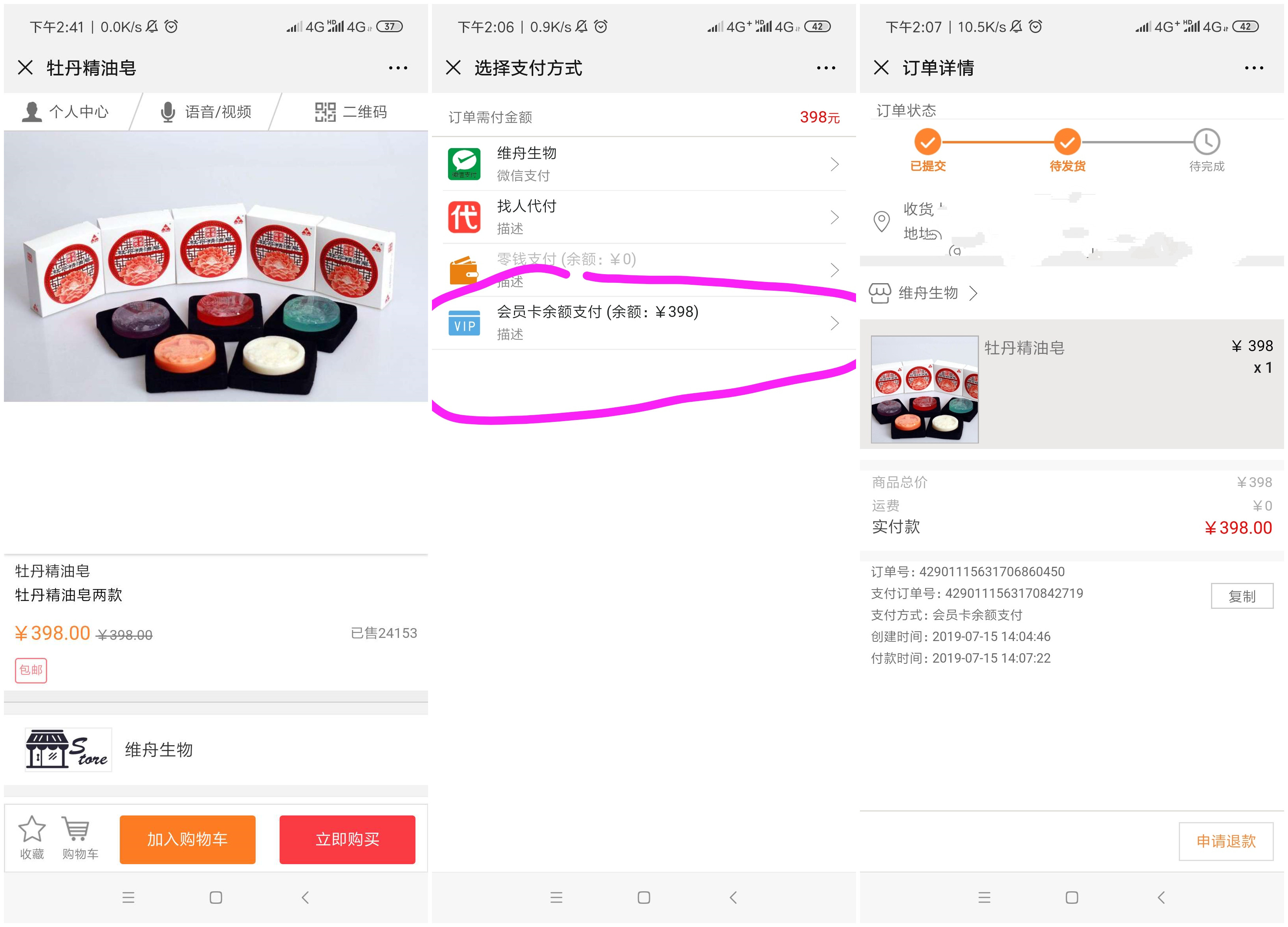Click the WeChat Pay 微信支付 option
The height and width of the screenshot is (927, 1288).
pos(644,163)
